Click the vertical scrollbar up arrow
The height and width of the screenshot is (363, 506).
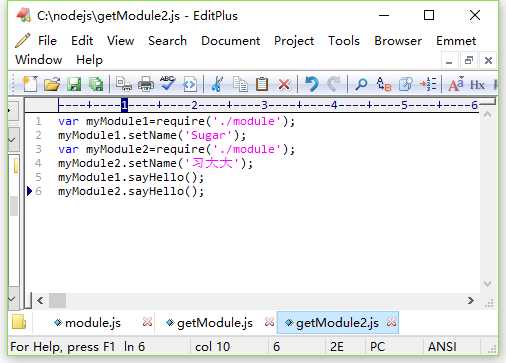(x=487, y=115)
